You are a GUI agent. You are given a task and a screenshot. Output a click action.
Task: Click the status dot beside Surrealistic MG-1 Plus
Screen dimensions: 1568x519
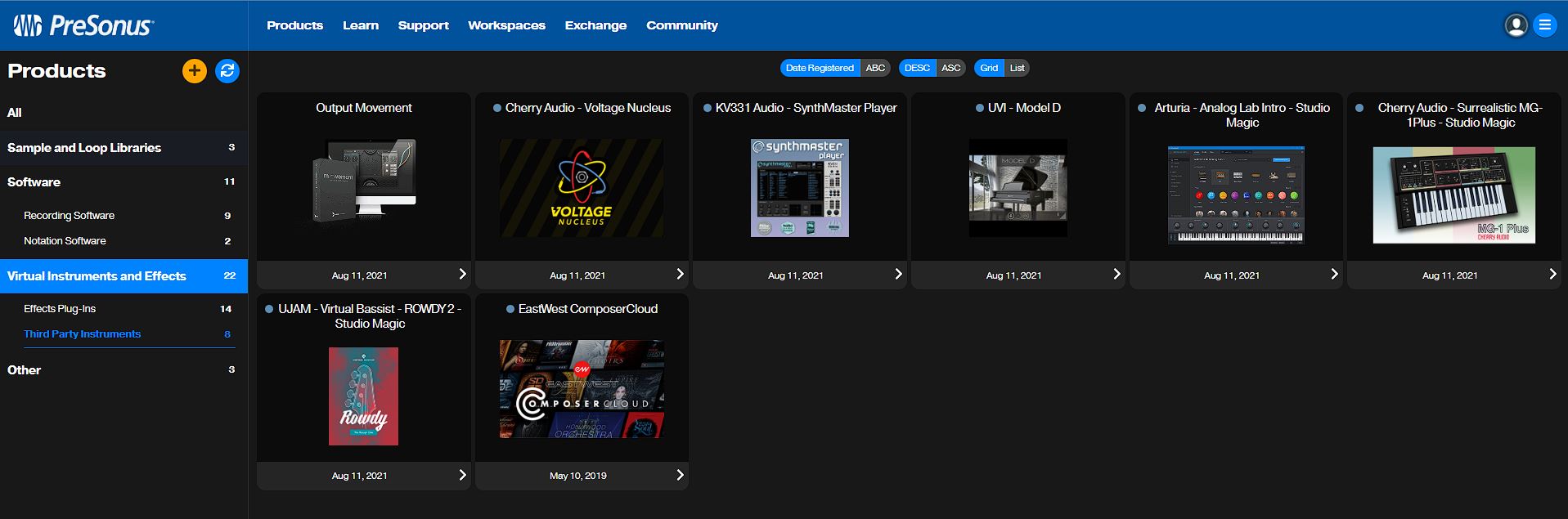(x=1359, y=108)
